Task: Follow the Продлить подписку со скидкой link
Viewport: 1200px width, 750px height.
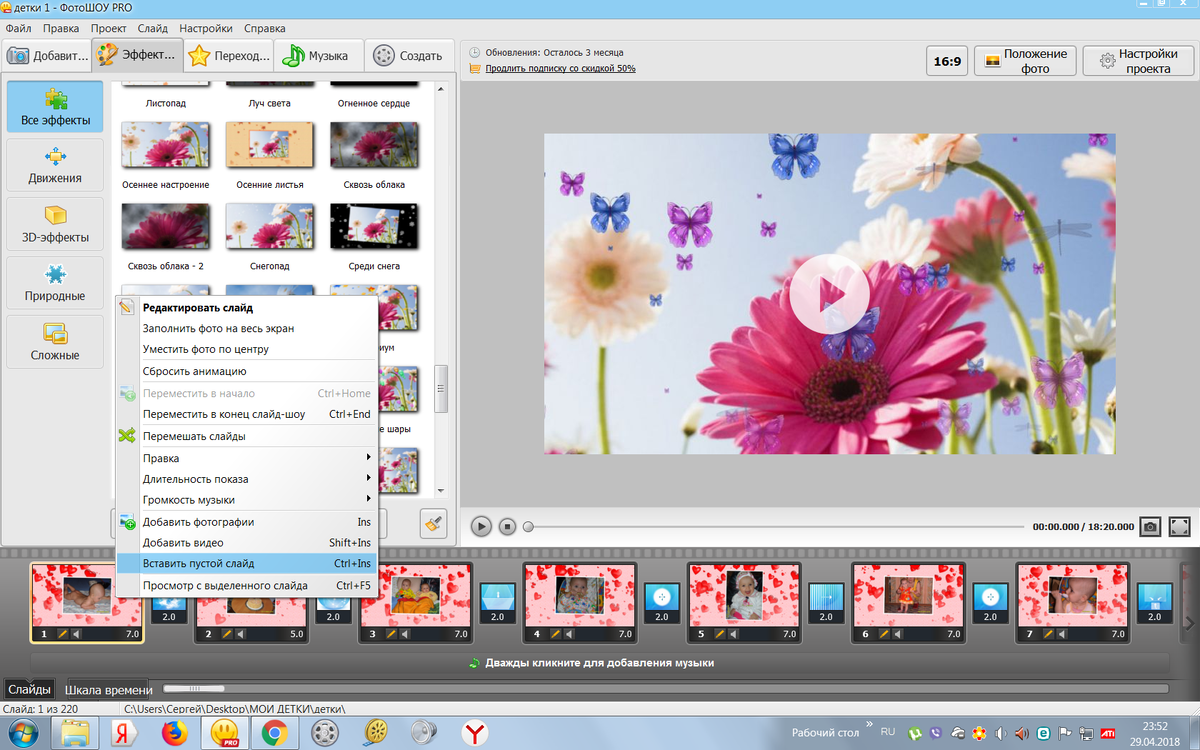Action: 560,69
